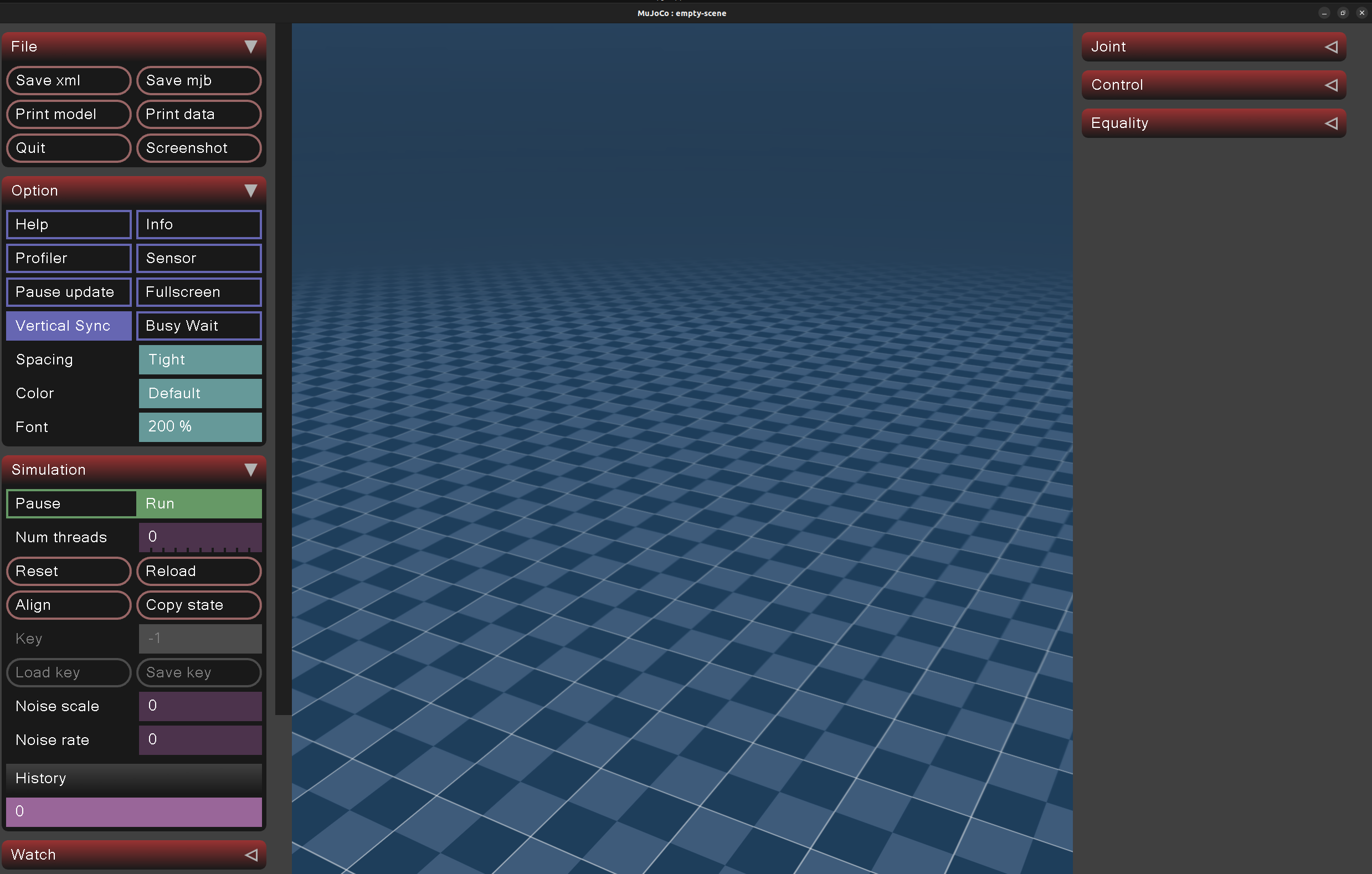Click the 'History' label
The height and width of the screenshot is (874, 1372).
(x=41, y=778)
